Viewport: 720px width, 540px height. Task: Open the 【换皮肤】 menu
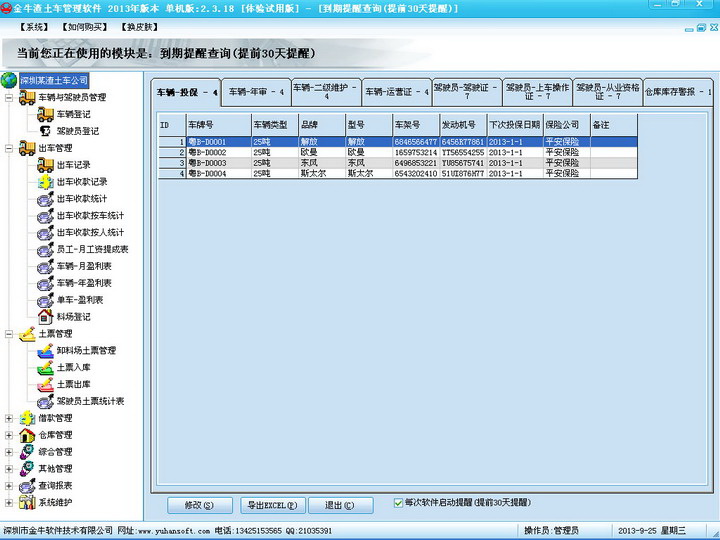click(x=140, y=27)
